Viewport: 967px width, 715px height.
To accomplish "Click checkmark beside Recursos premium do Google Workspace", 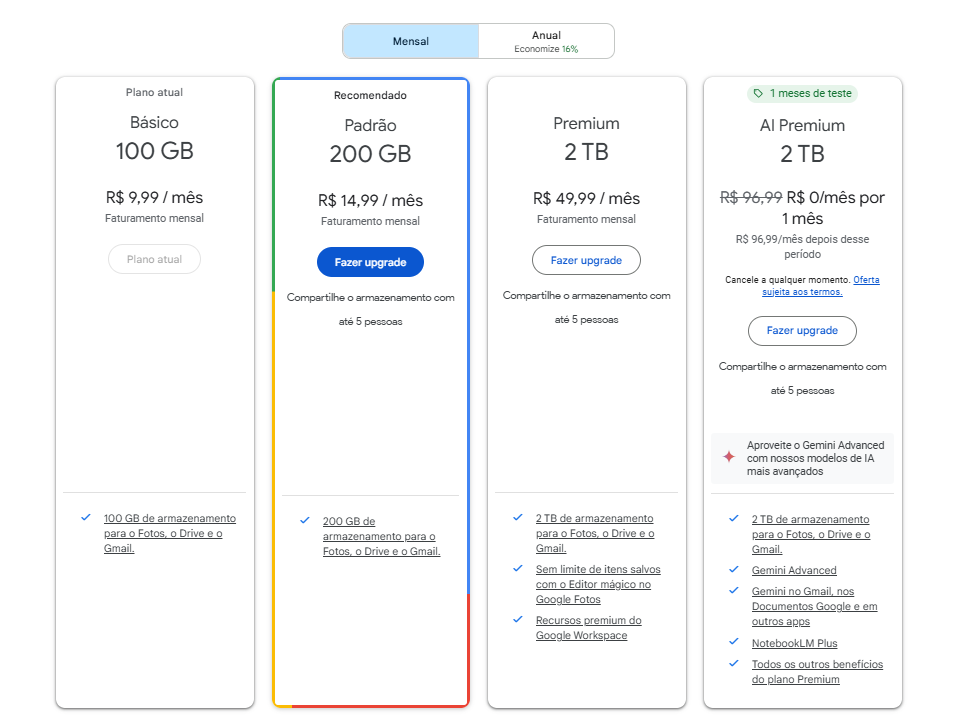I will [x=518, y=619].
